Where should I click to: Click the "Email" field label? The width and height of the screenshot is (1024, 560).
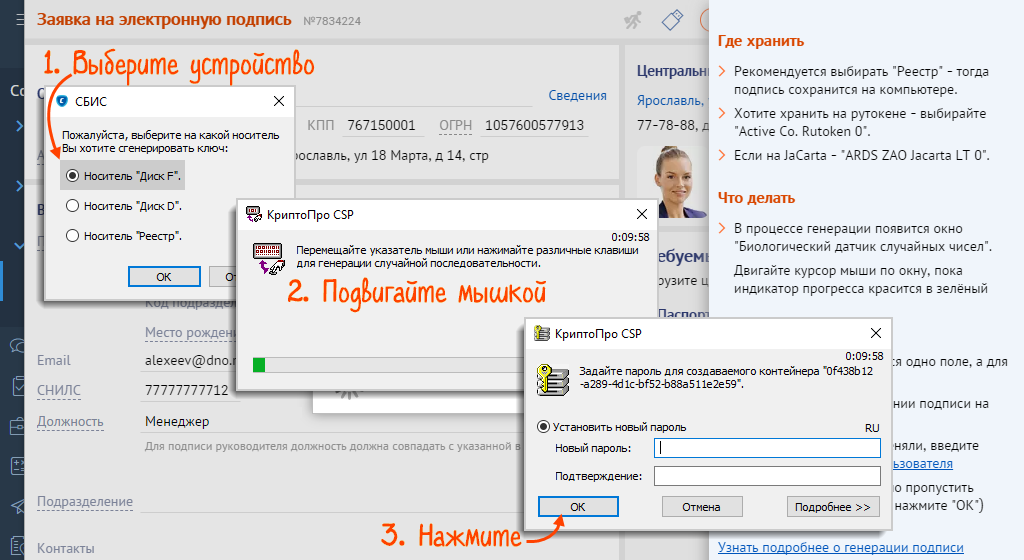(54, 360)
